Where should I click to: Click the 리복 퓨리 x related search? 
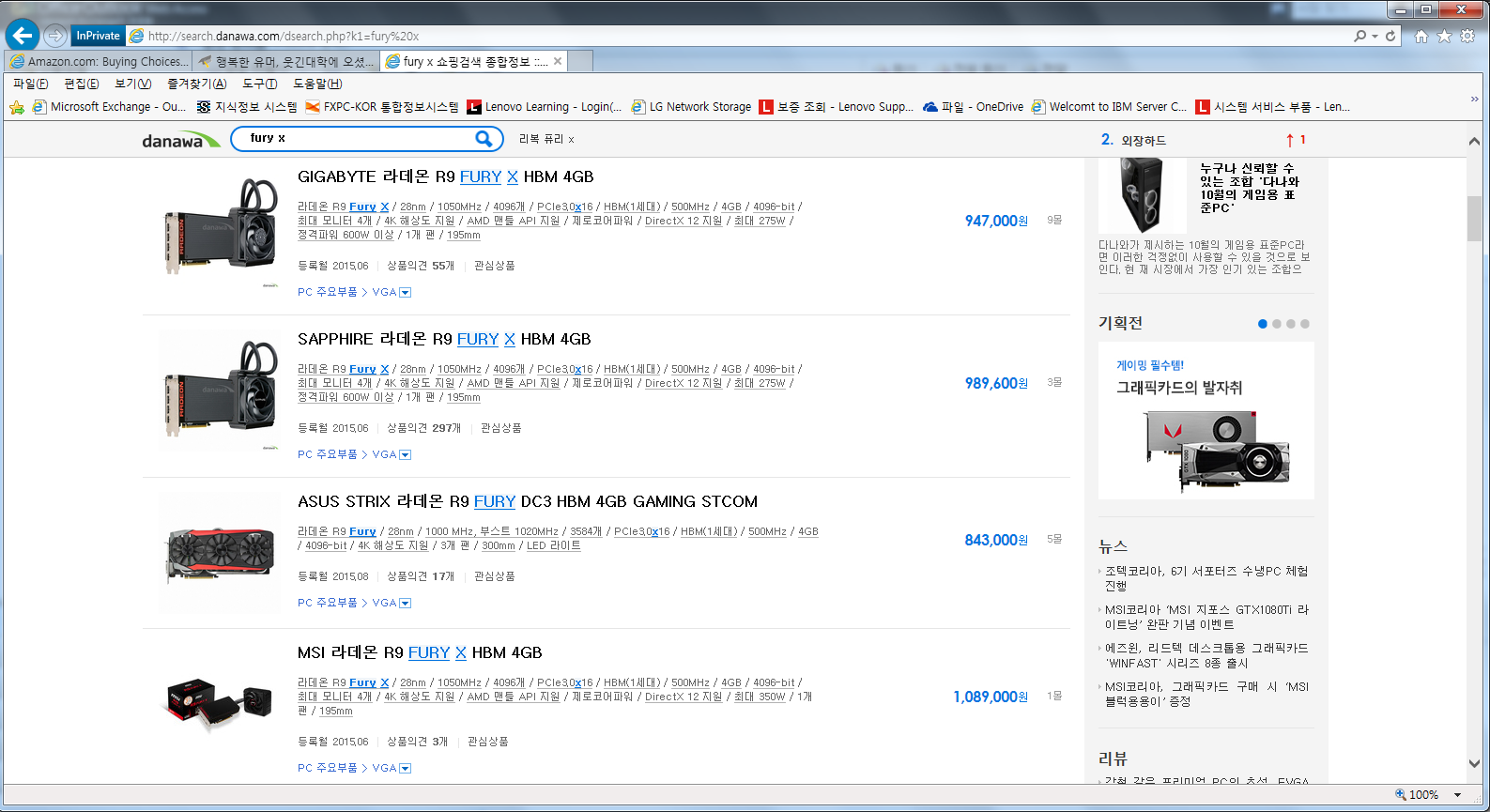[546, 140]
